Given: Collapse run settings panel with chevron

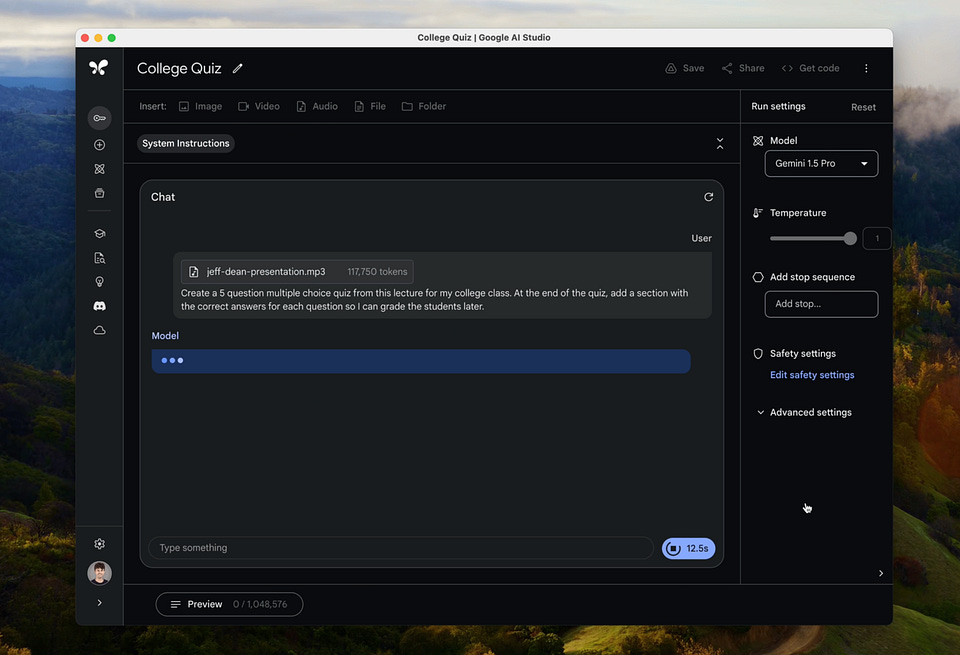Looking at the screenshot, I should (880, 574).
